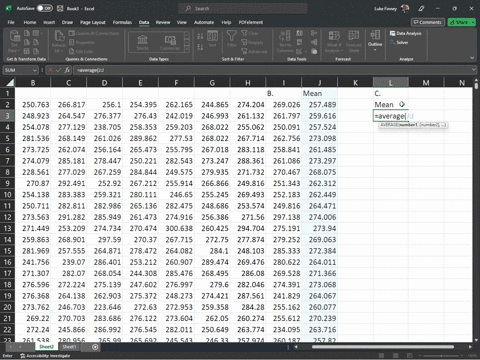
Task: Click in the Search box
Action: [243, 9]
